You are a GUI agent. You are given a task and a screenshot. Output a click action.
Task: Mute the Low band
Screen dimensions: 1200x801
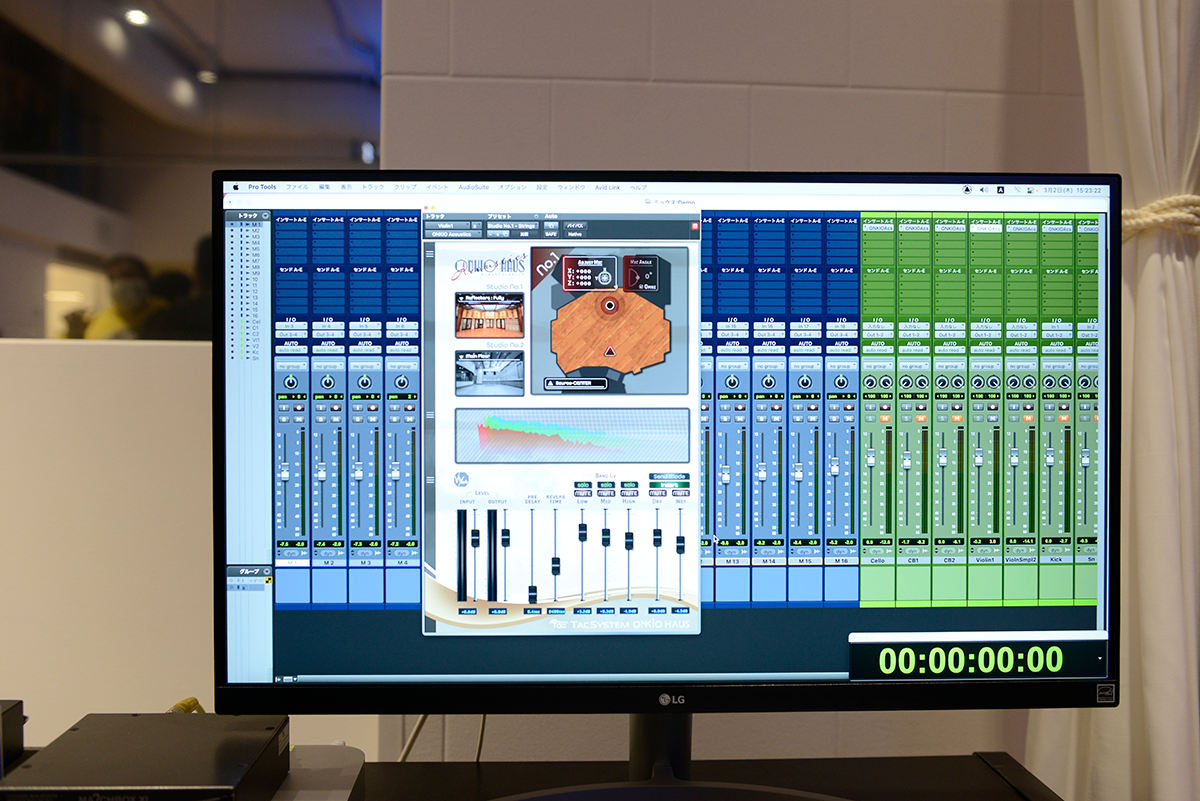(x=583, y=493)
